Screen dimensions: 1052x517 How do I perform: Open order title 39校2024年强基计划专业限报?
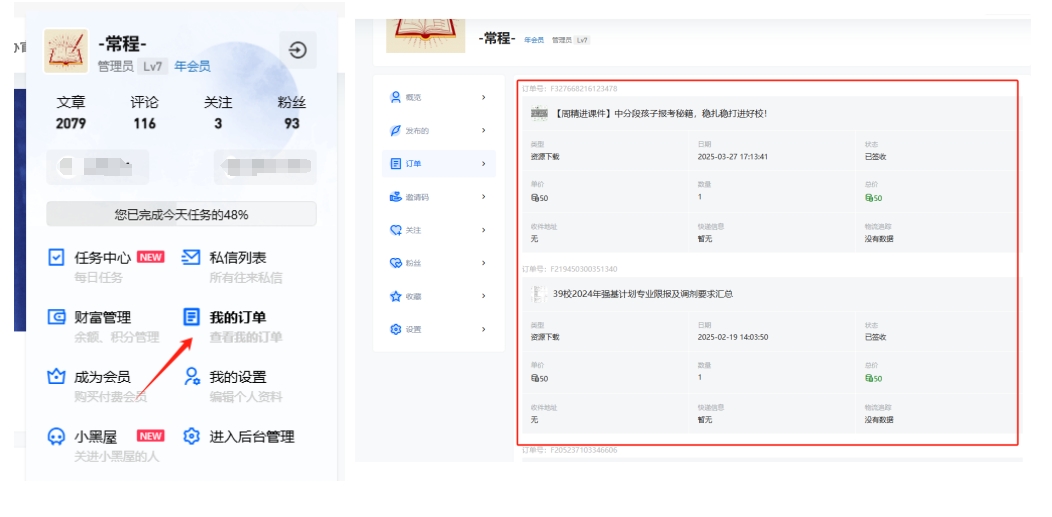643,294
